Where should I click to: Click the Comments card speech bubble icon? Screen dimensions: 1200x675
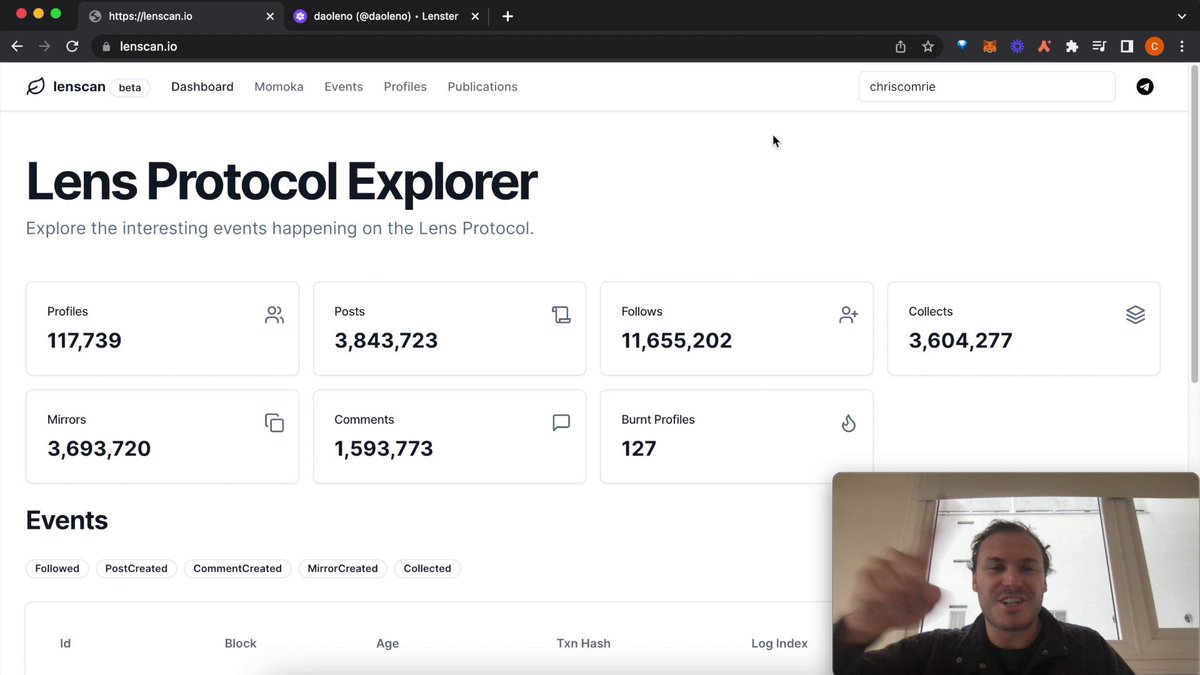pos(561,423)
